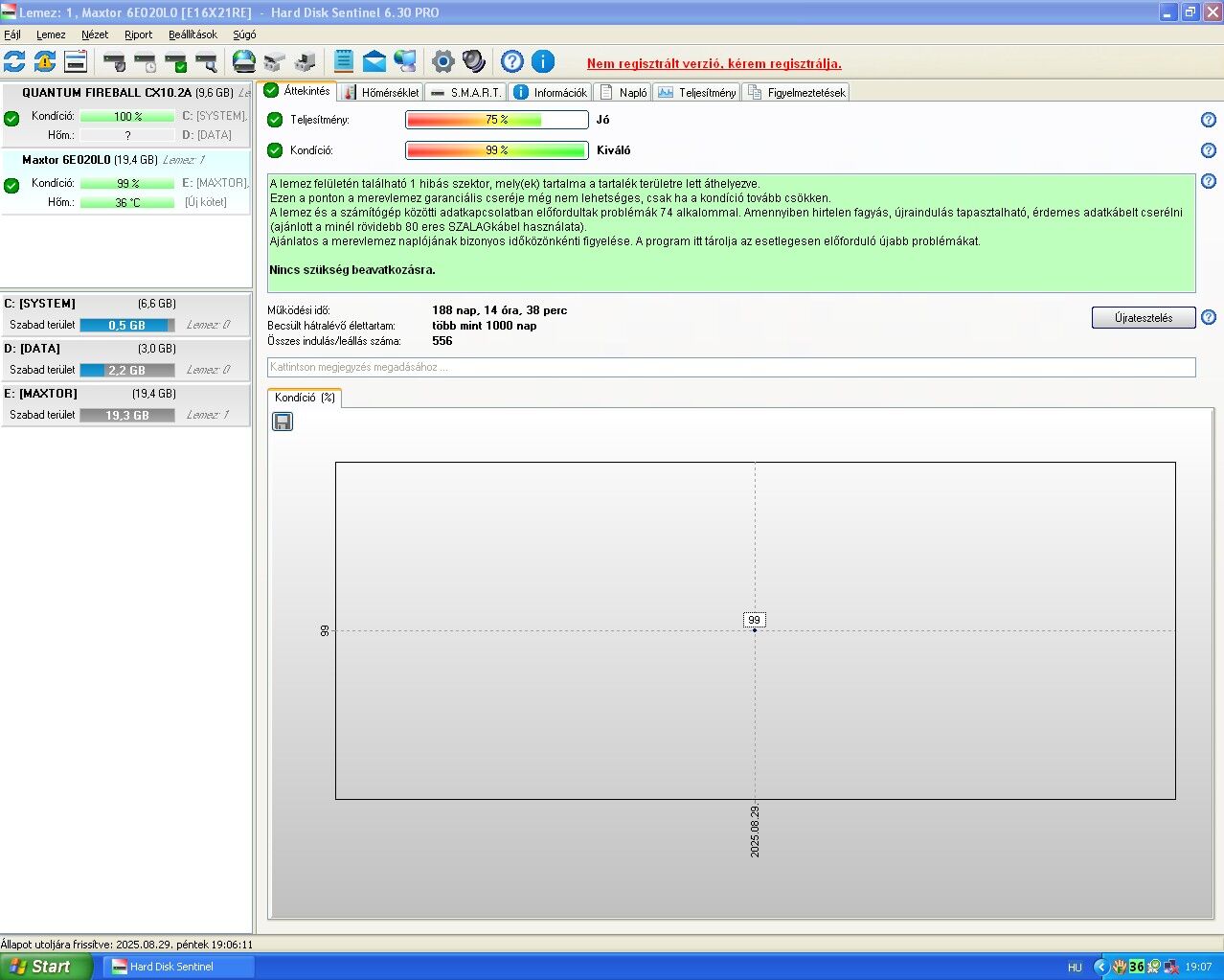Click the loudspeaker sound toolbar icon

click(x=474, y=61)
